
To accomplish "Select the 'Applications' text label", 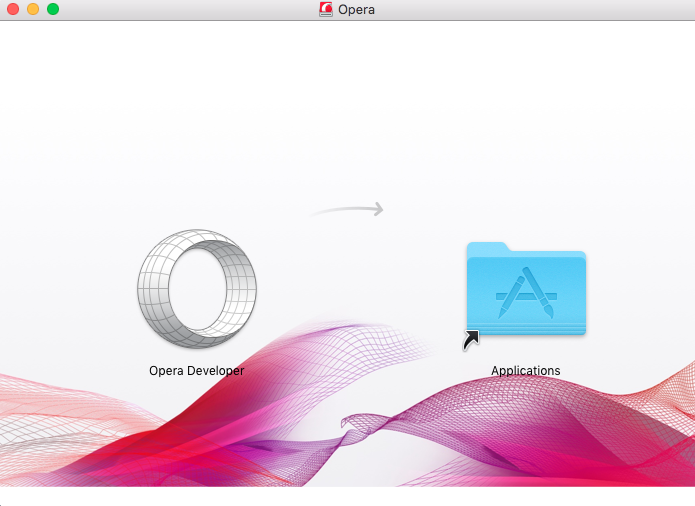I will point(526,371).
